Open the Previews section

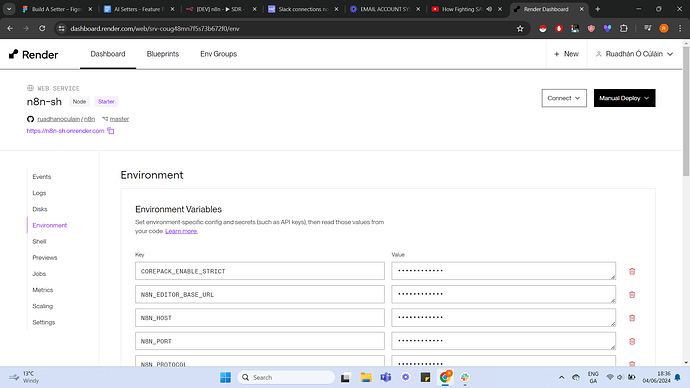pyautogui.click(x=44, y=258)
